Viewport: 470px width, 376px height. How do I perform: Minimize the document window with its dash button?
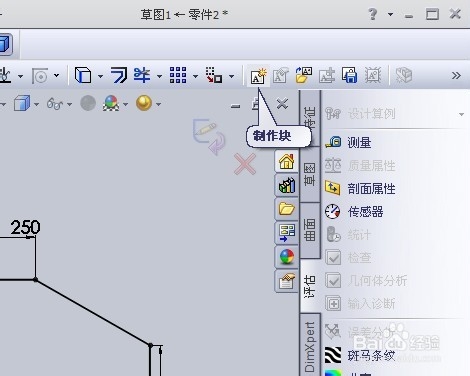point(235,106)
